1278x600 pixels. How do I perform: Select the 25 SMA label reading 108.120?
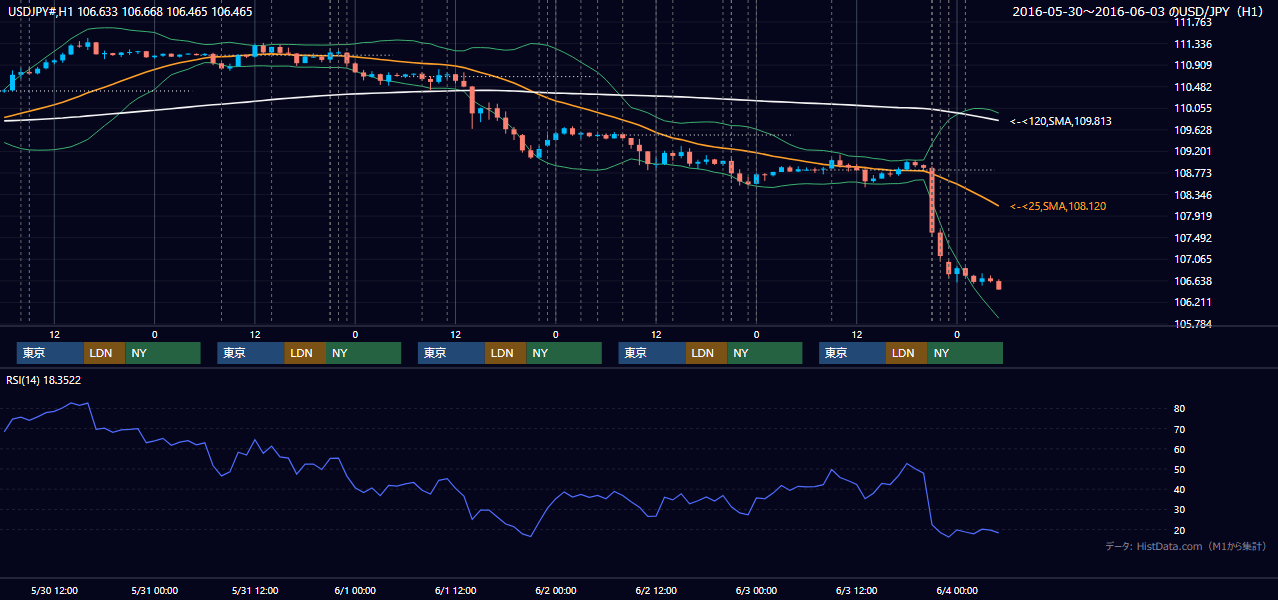[1058, 206]
